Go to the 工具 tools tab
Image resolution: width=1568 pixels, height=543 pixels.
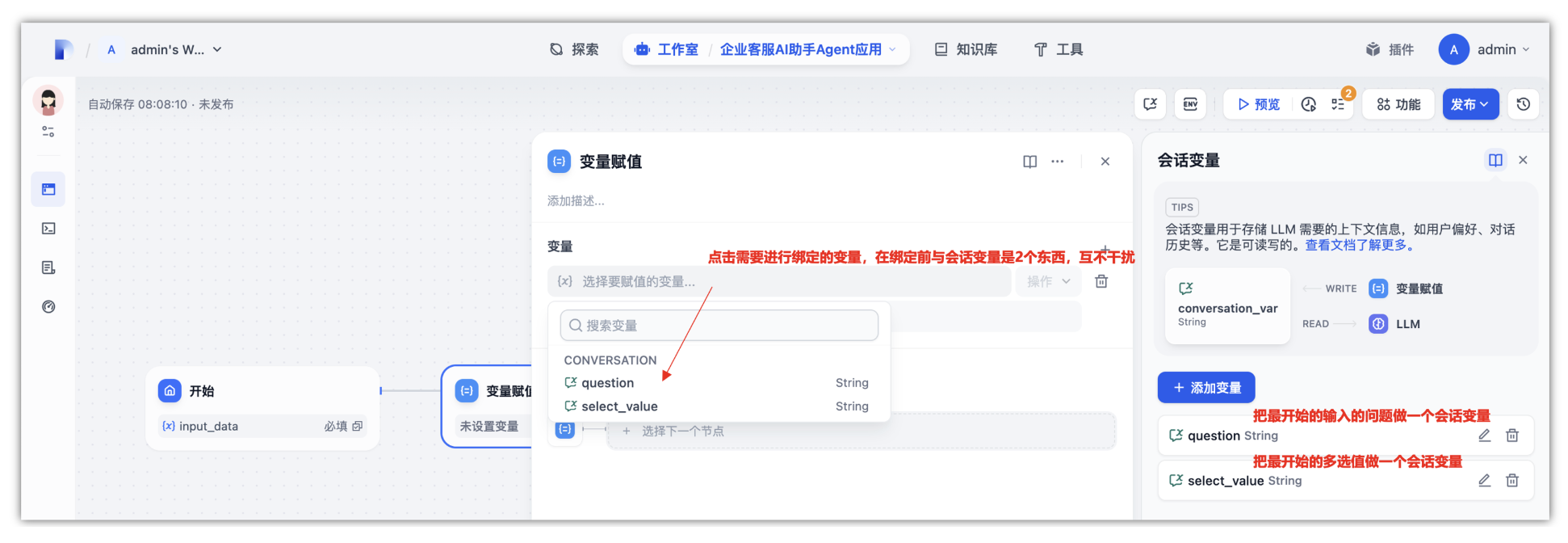(x=1059, y=49)
